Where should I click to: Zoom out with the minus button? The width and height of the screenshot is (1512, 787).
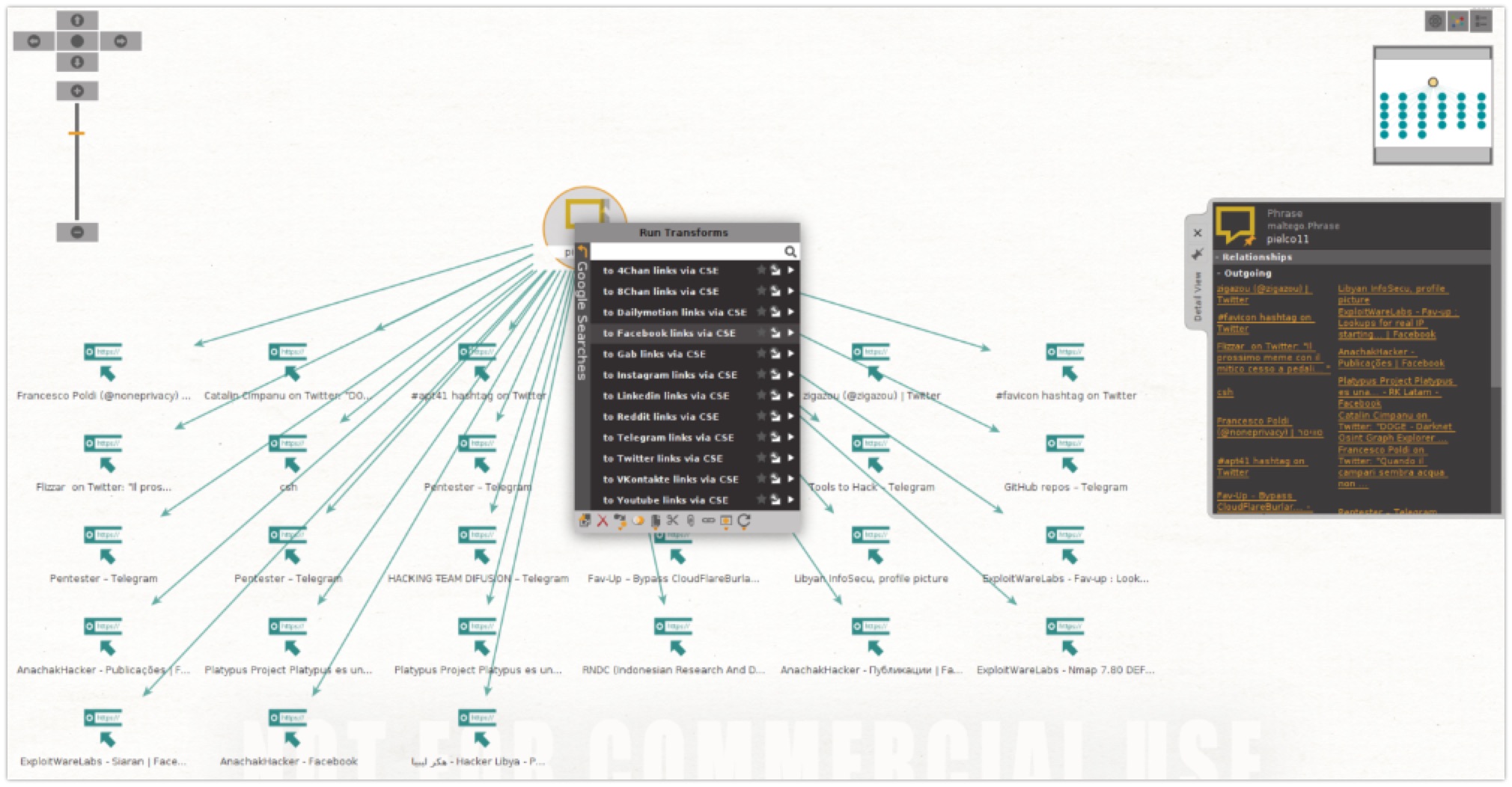pyautogui.click(x=77, y=233)
